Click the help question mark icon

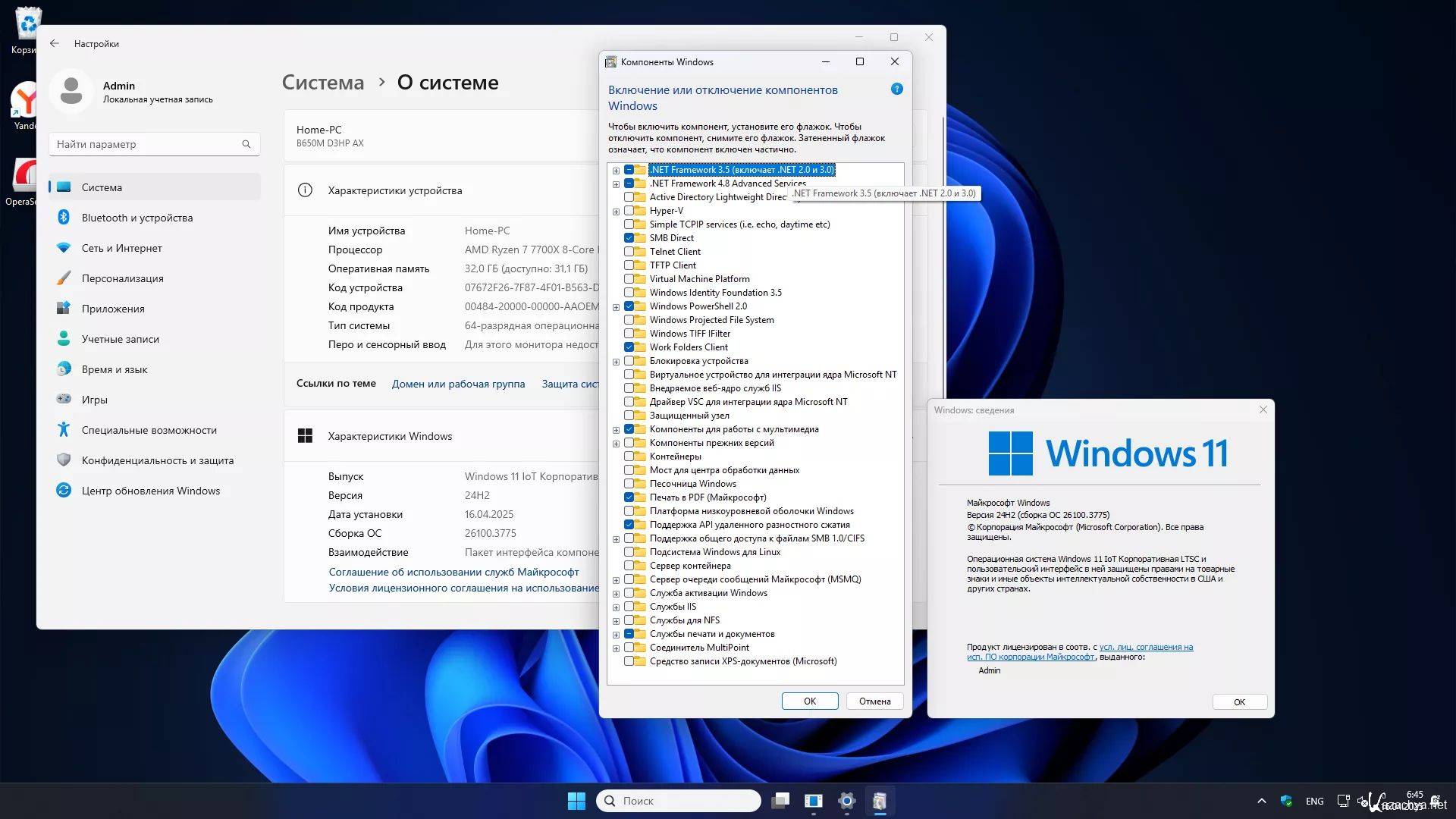tap(896, 89)
